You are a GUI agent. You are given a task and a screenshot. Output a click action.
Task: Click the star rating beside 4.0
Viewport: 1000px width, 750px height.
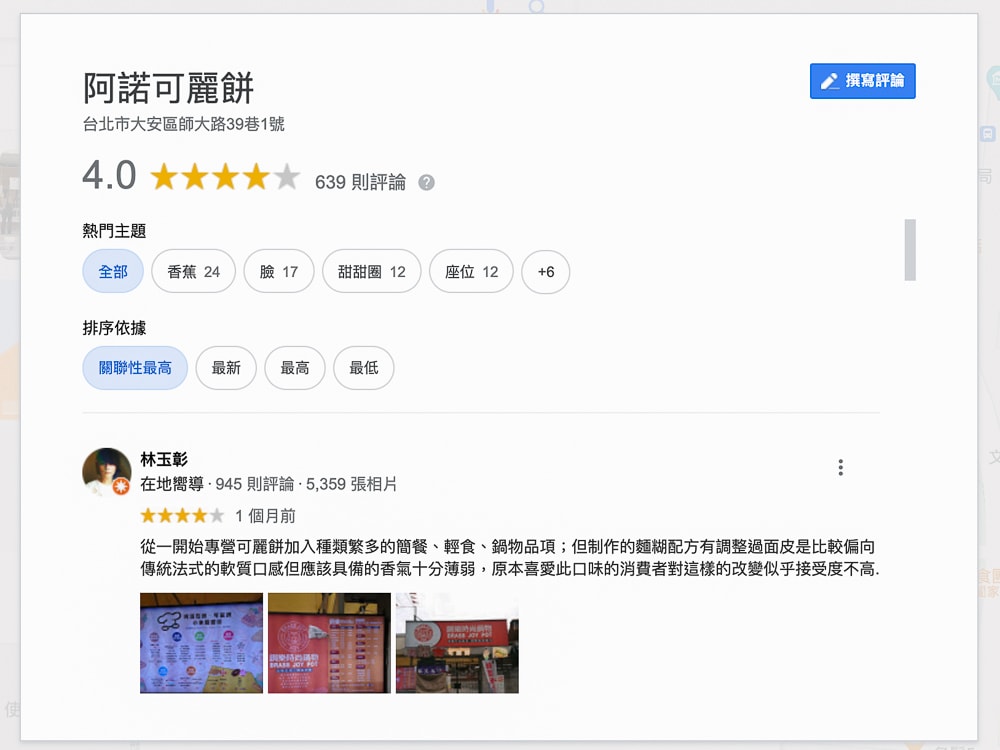(225, 178)
